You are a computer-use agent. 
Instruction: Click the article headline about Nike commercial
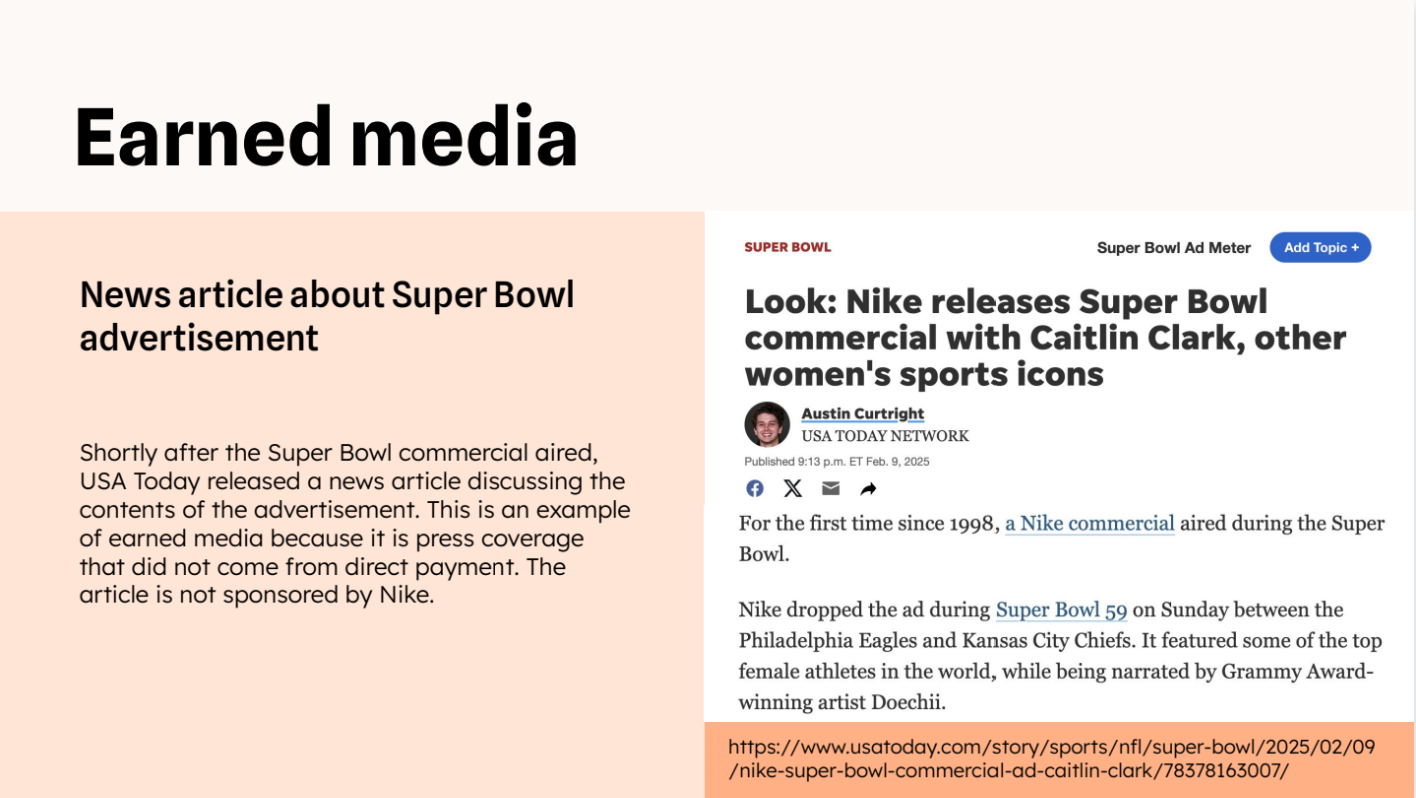click(1045, 338)
